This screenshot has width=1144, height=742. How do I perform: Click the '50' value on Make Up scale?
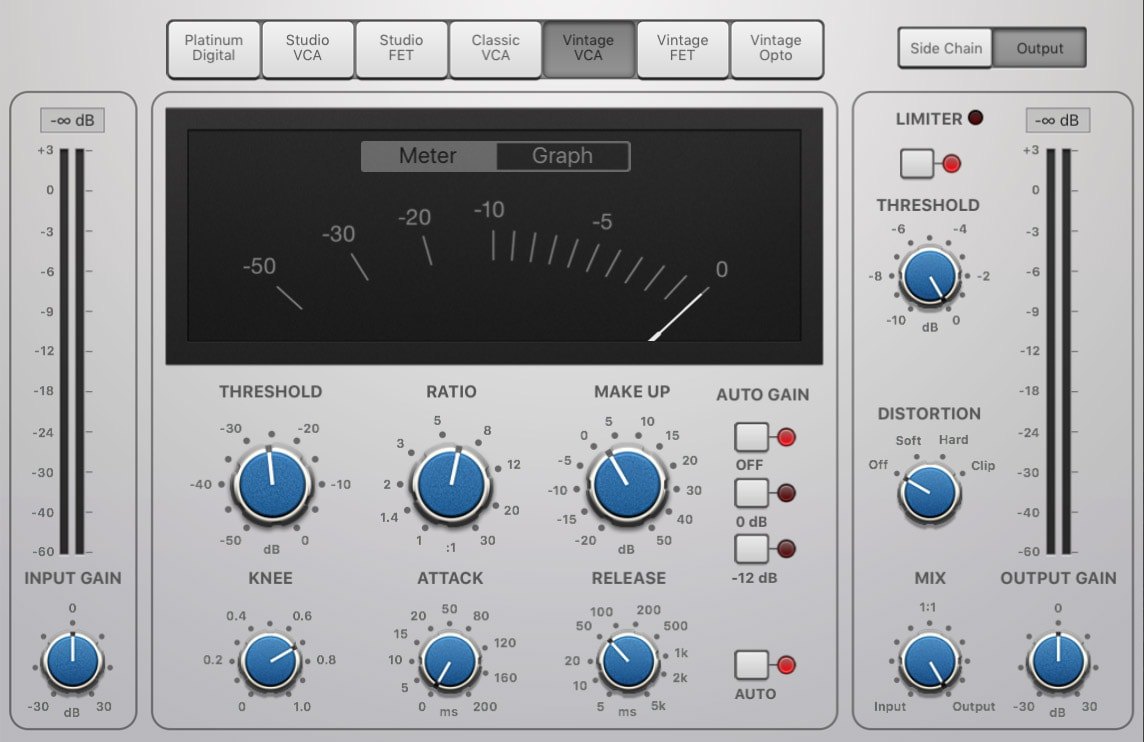tap(664, 541)
